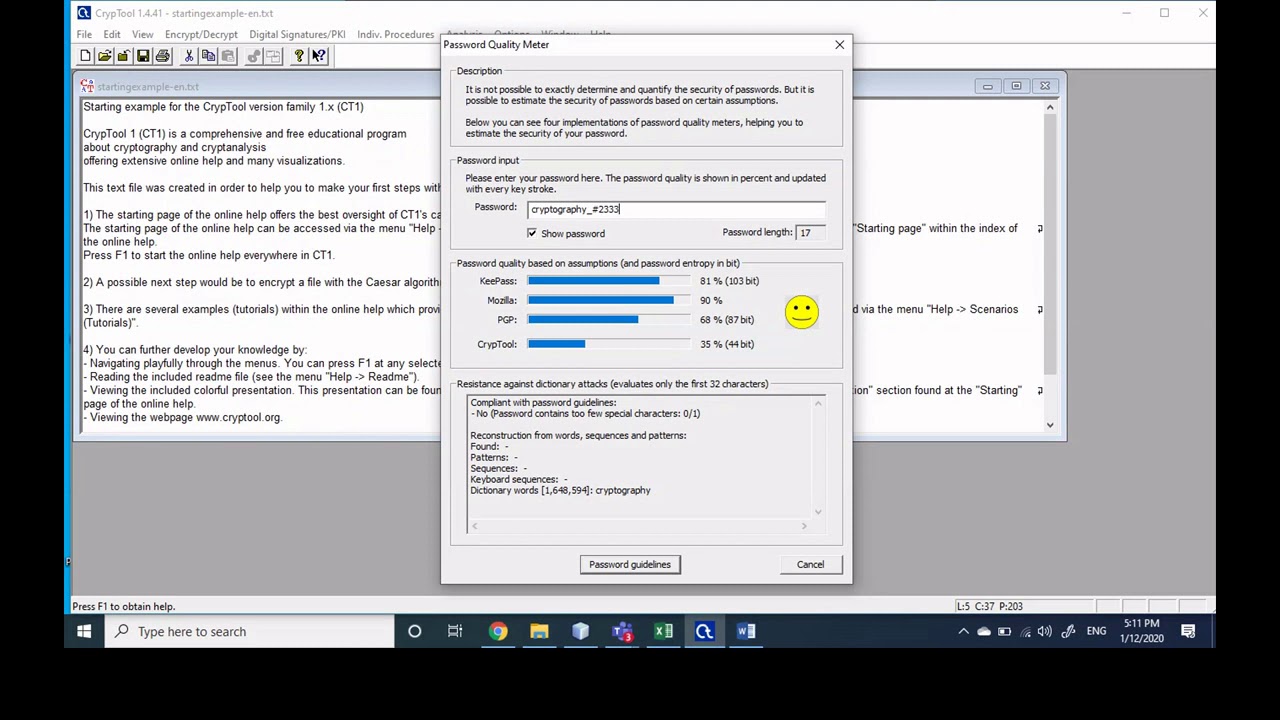Click the Print toolbar icon
The width and height of the screenshot is (1280, 720).
(163, 56)
